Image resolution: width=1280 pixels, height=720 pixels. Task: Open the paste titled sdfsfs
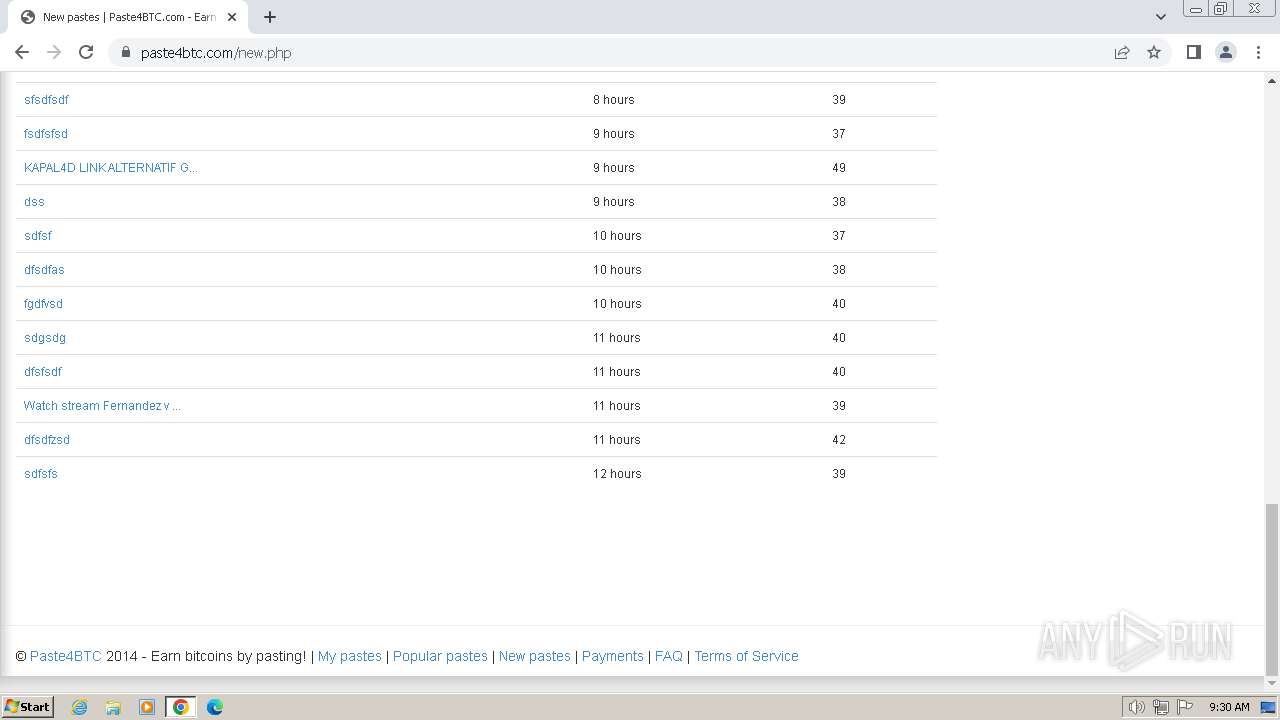click(x=41, y=474)
